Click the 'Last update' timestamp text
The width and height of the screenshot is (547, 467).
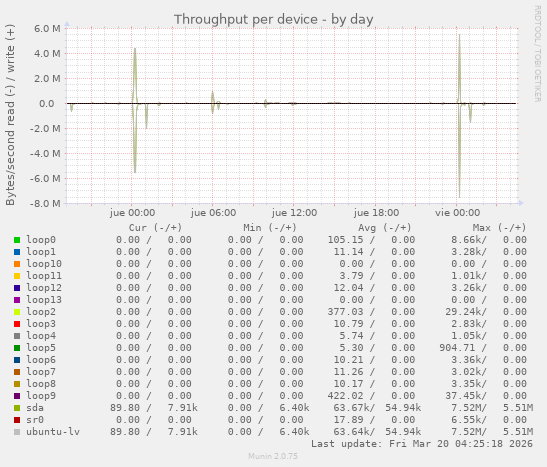point(422,444)
